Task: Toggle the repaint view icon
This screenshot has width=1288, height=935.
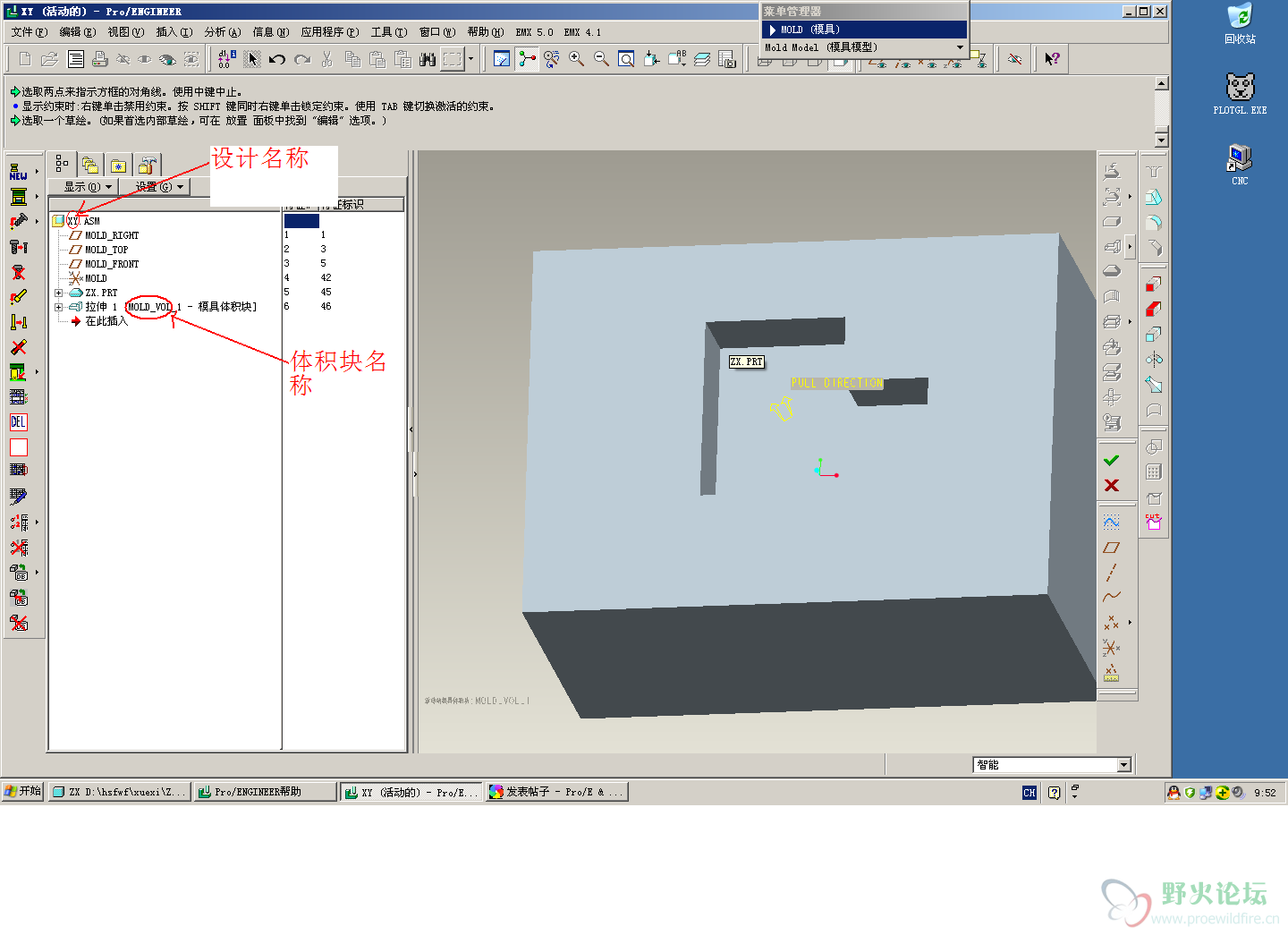Action: click(x=502, y=59)
